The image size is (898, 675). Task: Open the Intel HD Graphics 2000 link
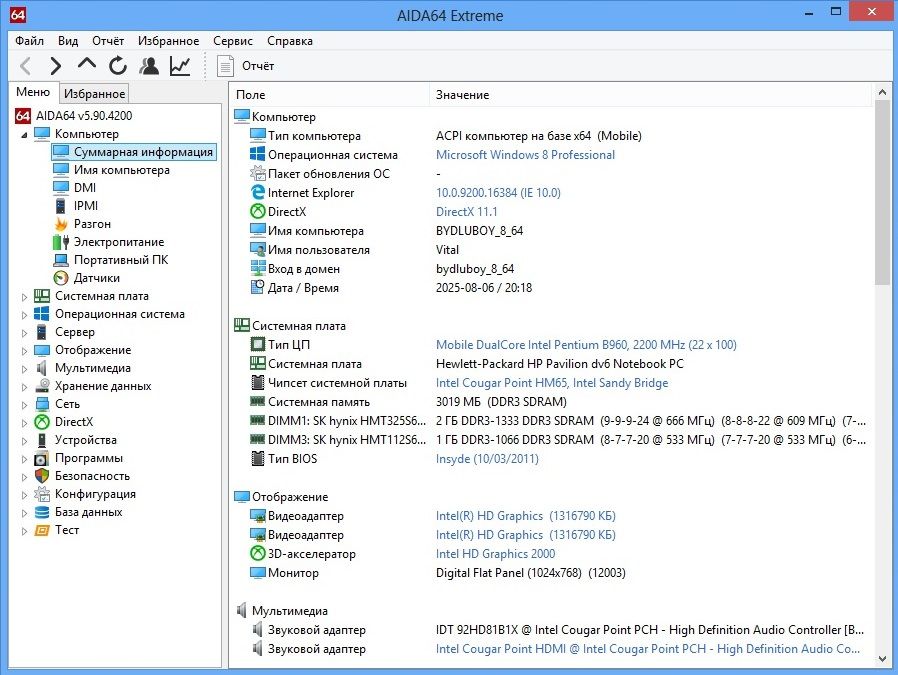495,554
